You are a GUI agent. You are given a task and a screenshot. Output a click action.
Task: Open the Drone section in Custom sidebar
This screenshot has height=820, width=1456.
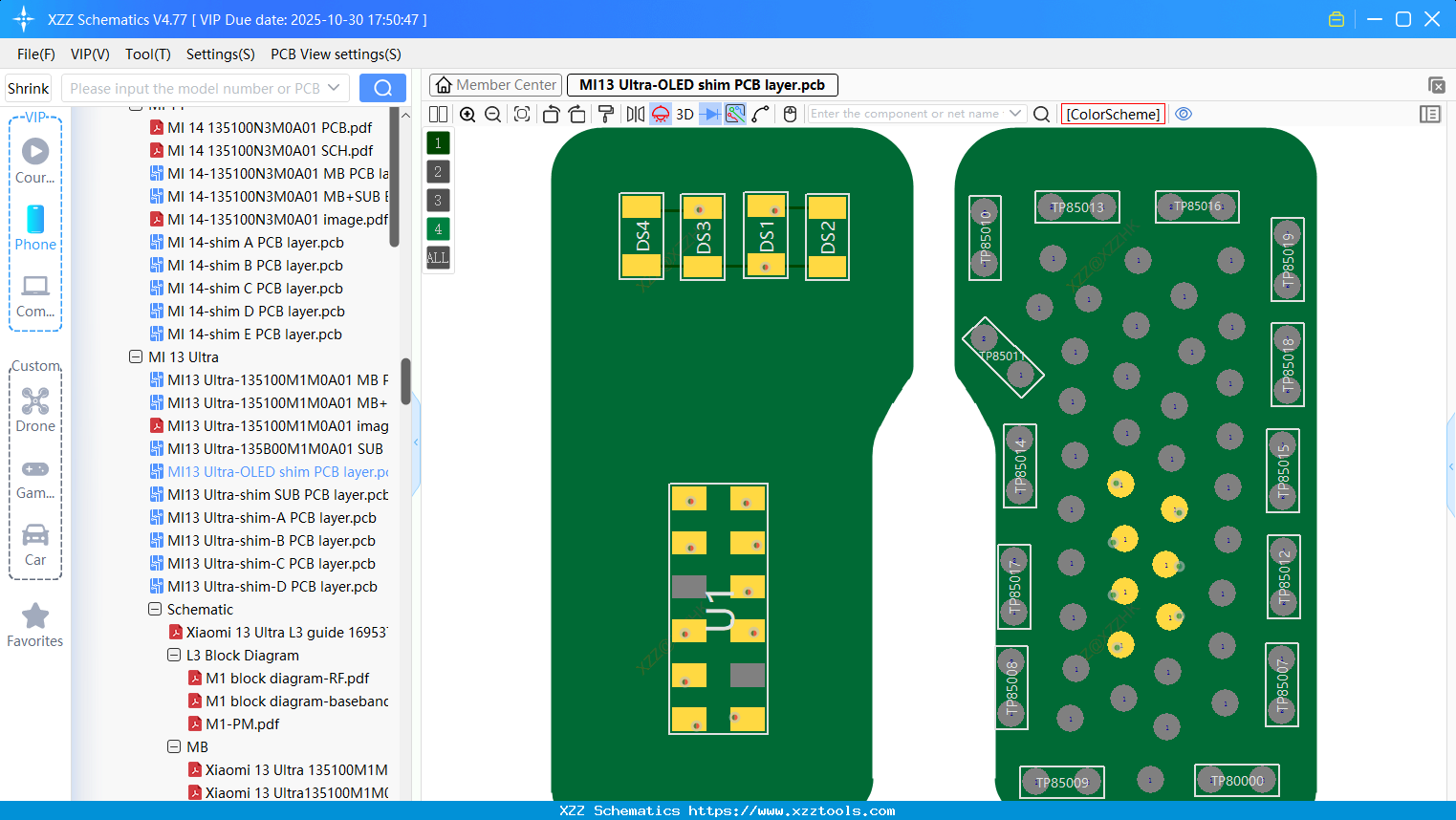point(35,409)
